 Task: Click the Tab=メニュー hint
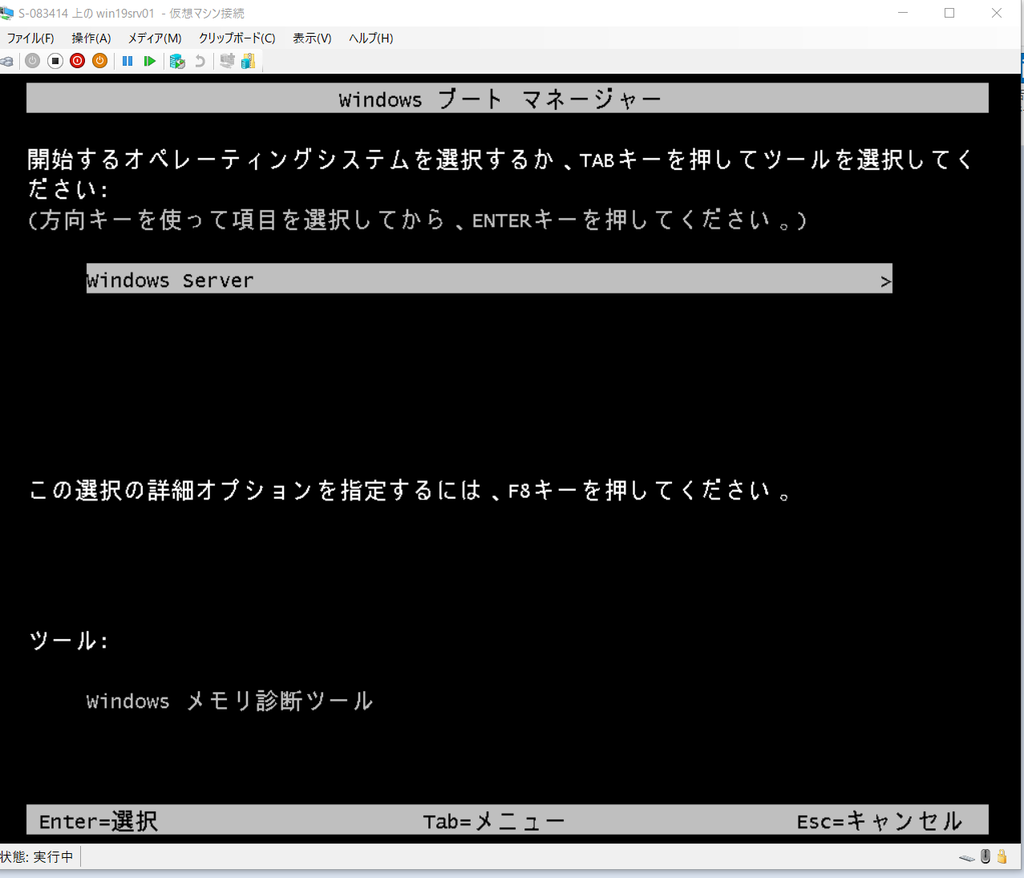pyautogui.click(x=494, y=821)
